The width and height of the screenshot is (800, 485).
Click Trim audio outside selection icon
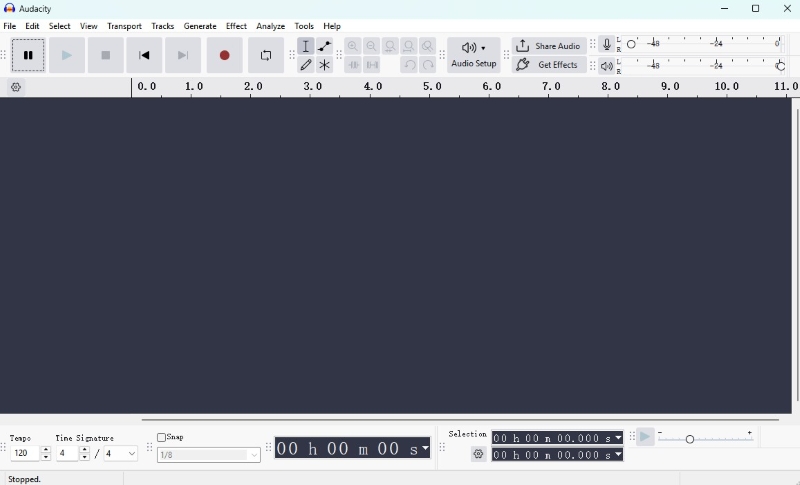click(x=353, y=65)
